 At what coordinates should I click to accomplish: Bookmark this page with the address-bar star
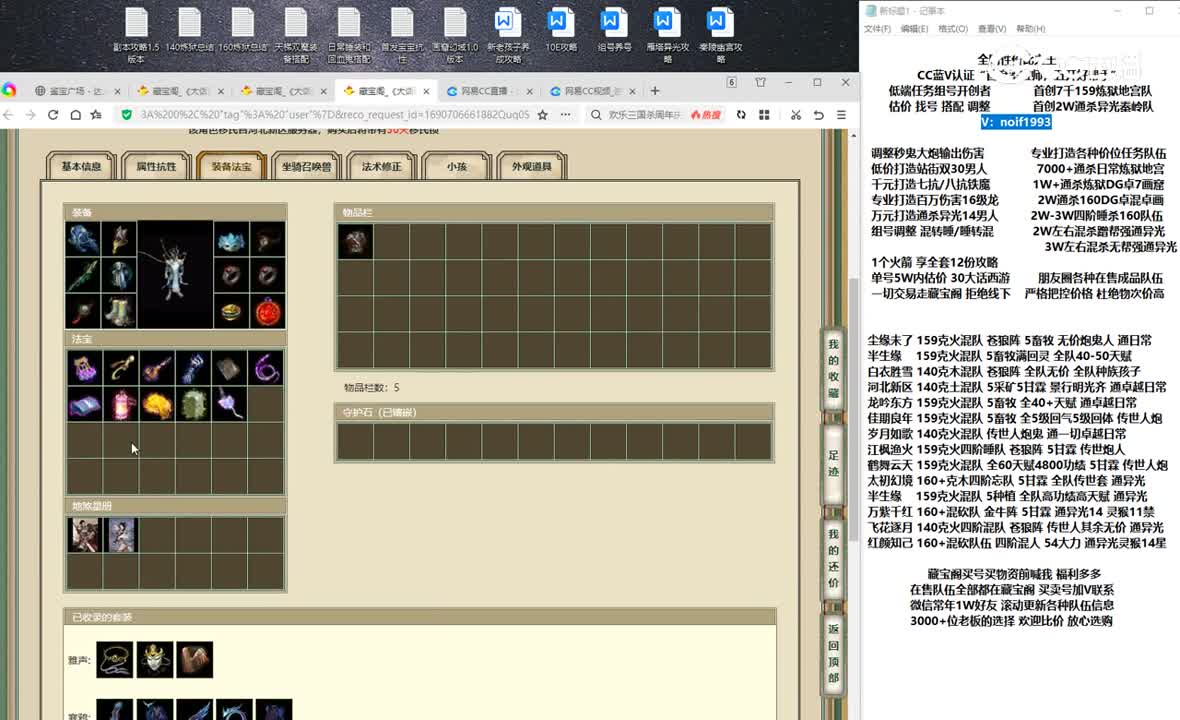pos(543,114)
